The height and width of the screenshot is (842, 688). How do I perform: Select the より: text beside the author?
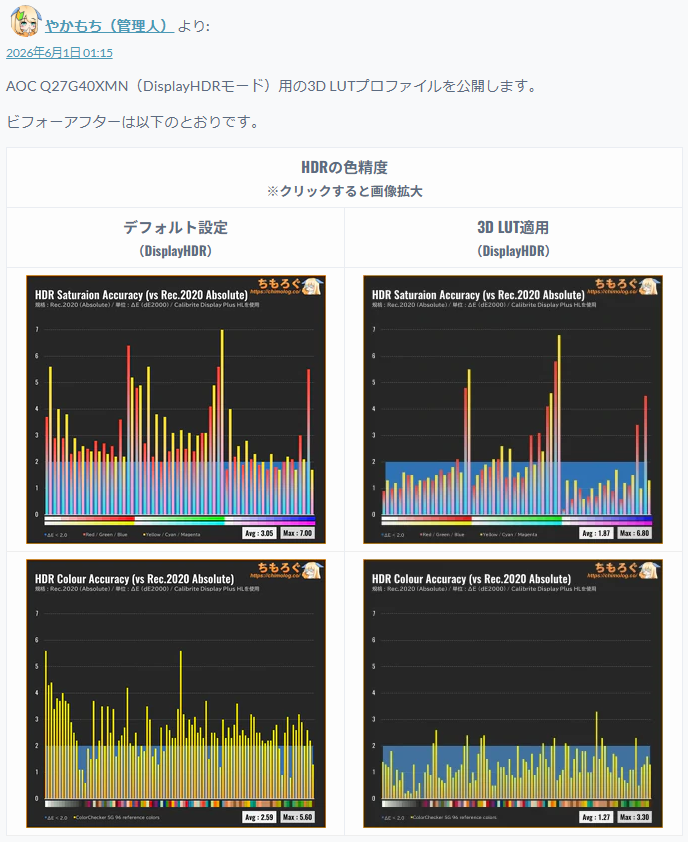(193, 26)
